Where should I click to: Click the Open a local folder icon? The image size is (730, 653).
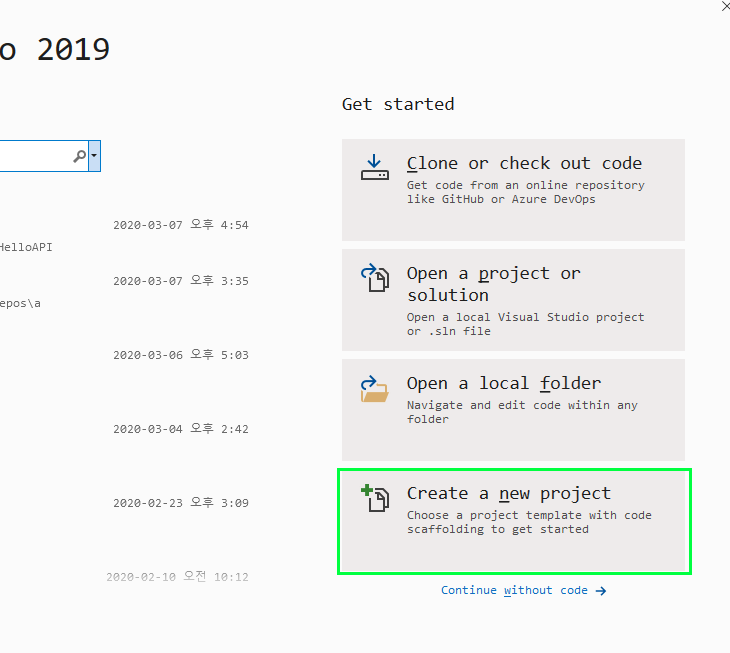[375, 389]
